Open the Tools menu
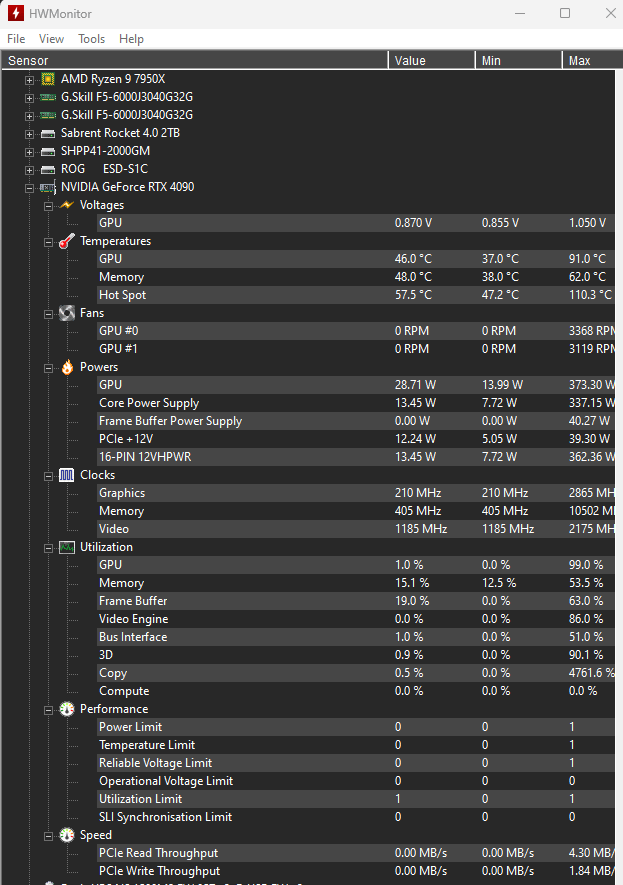The image size is (623, 885). (91, 39)
